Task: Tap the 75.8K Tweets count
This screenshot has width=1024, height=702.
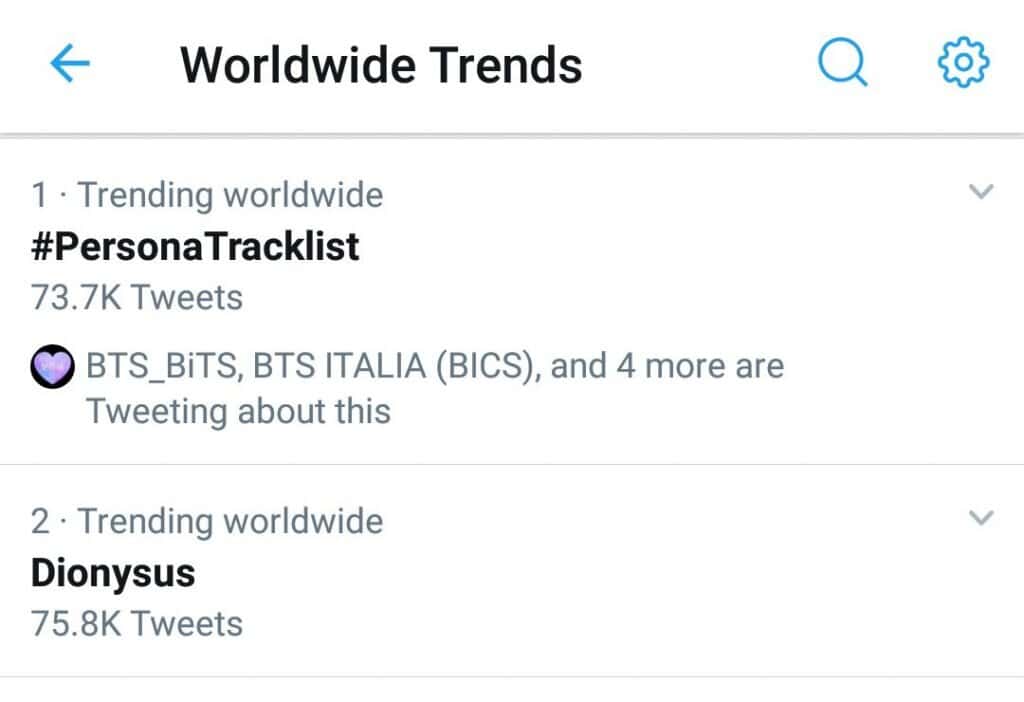Action: (x=137, y=623)
